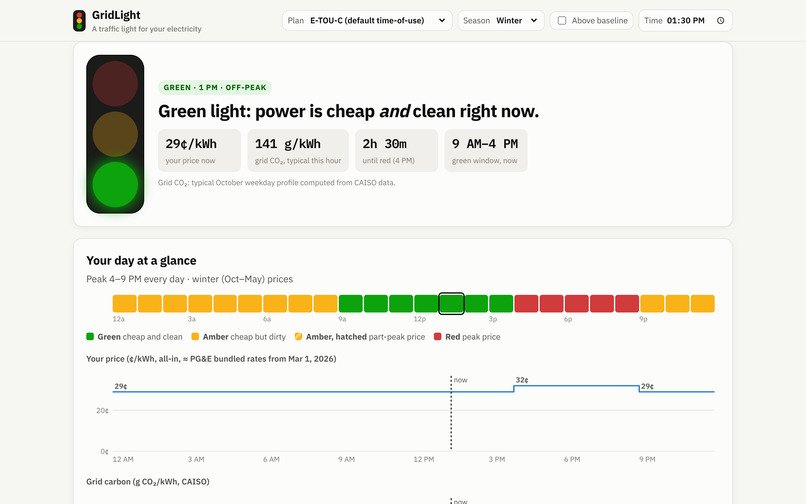Click the Red peak price legend swatch

pyautogui.click(x=437, y=337)
